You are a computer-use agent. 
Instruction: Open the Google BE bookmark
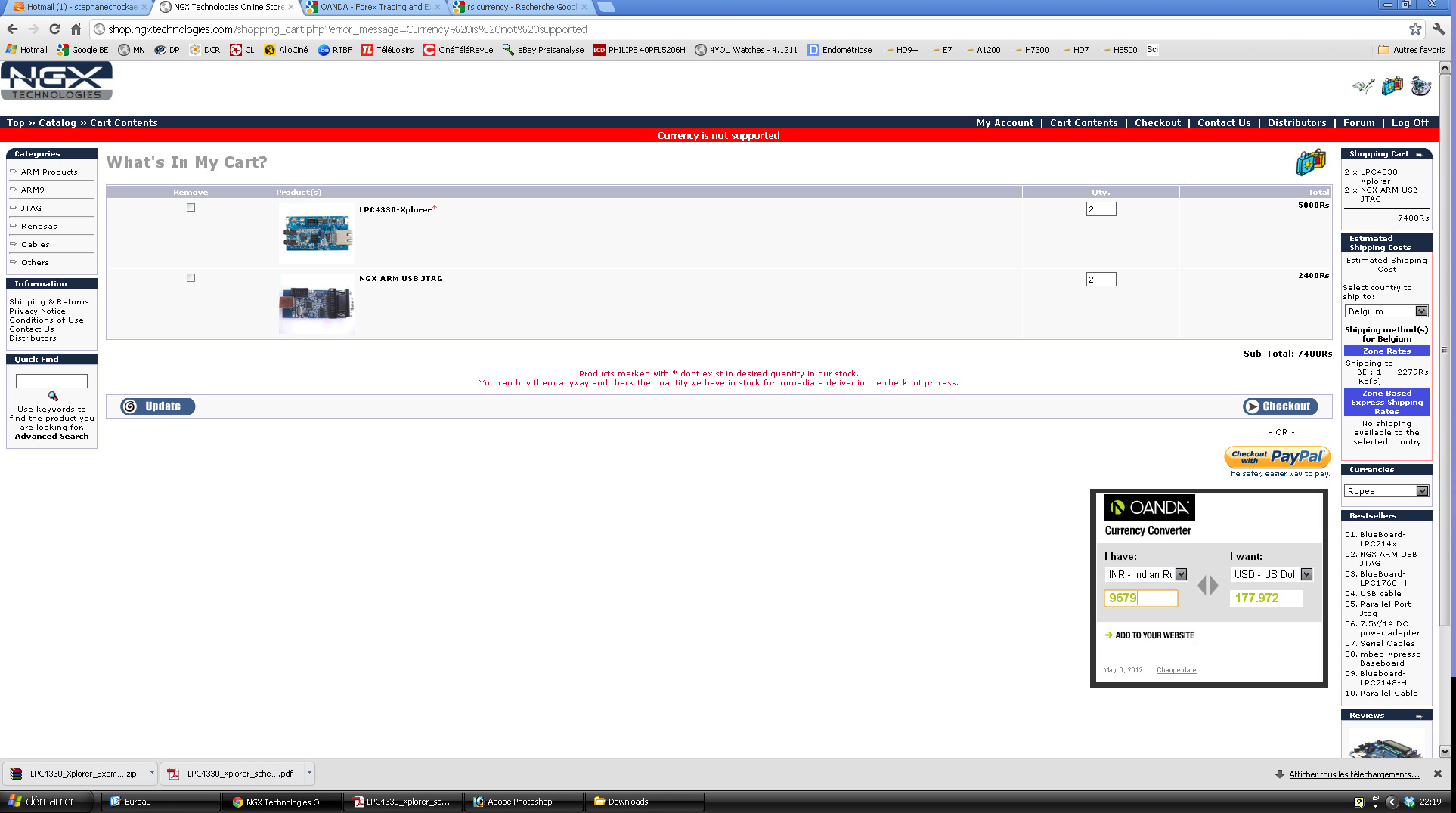pos(82,50)
